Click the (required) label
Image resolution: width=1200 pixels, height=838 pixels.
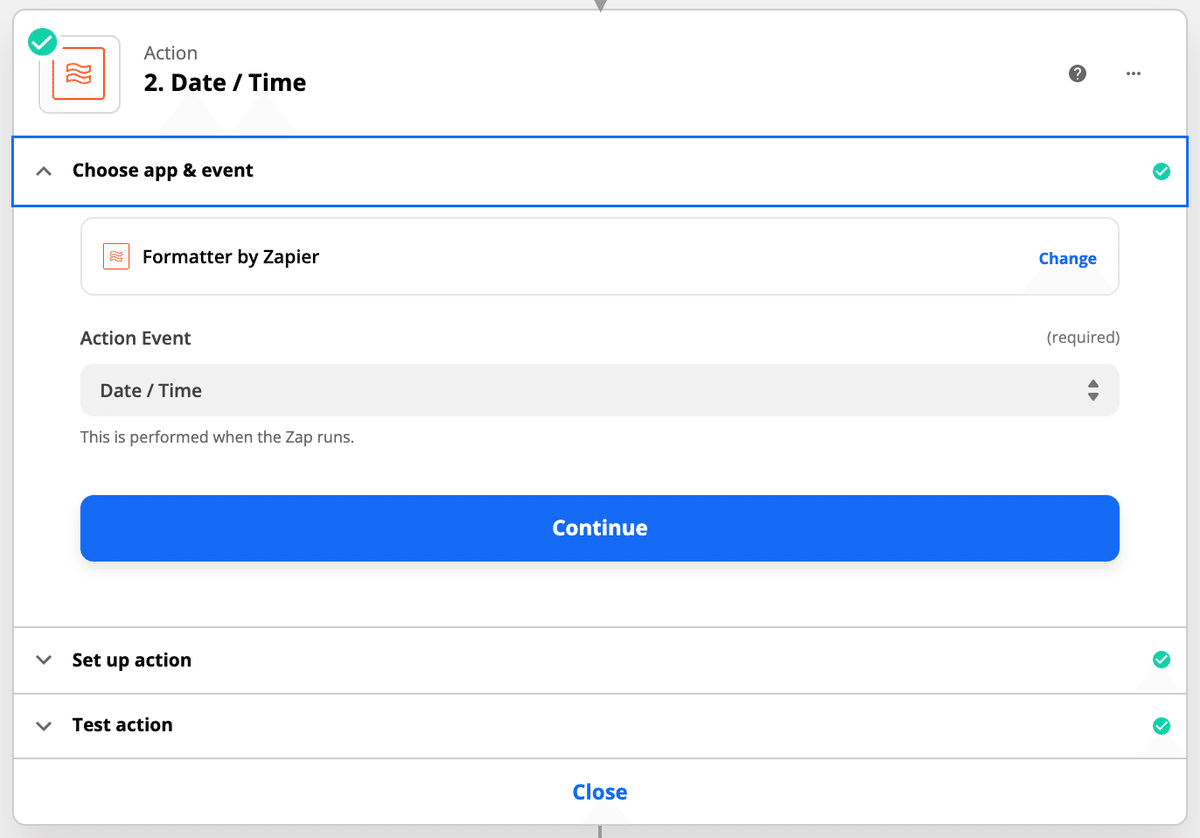click(x=1083, y=338)
